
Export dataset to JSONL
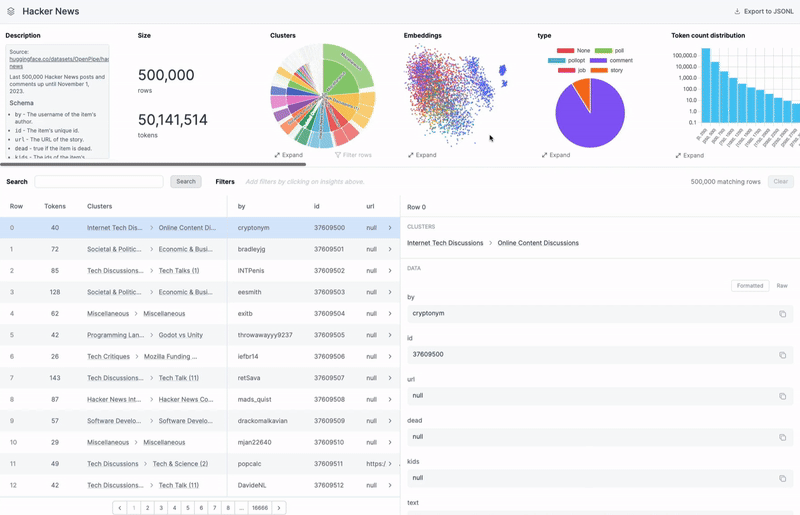coord(763,11)
